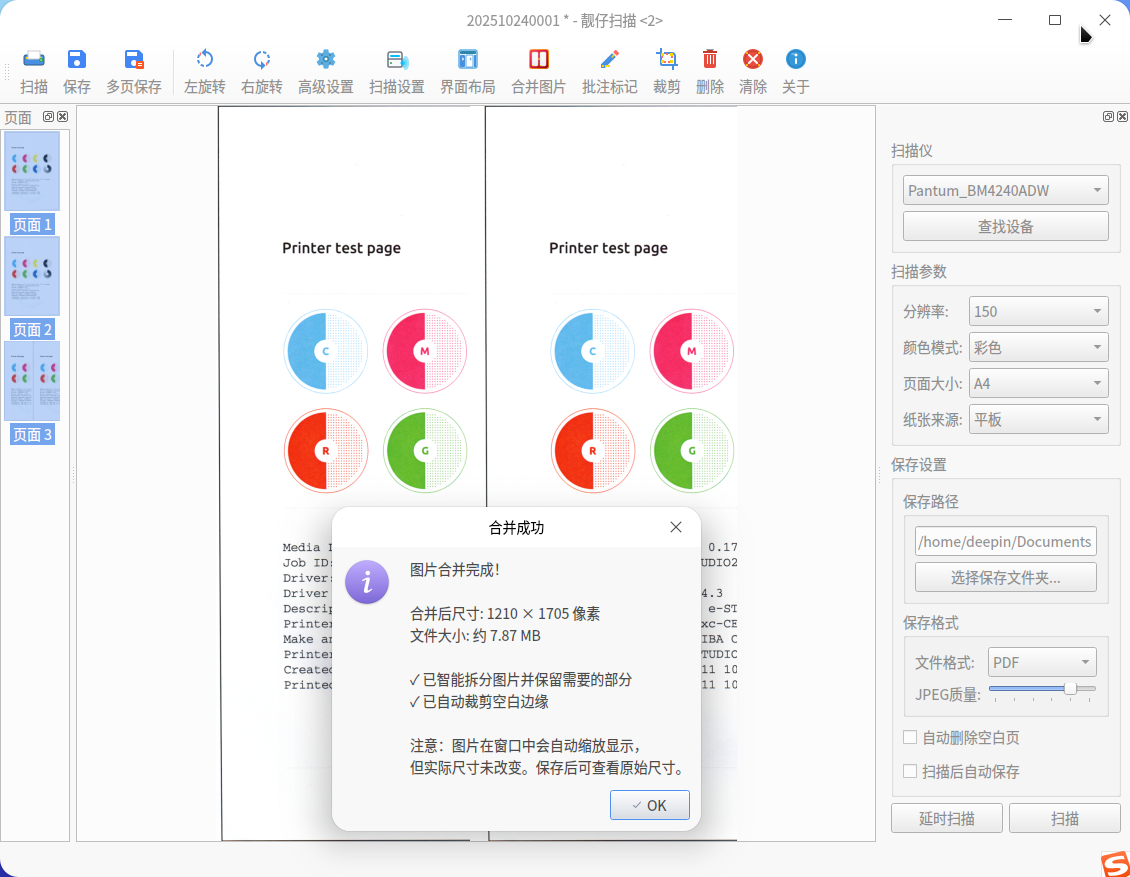Select the 合并图片 merge images tool

click(x=538, y=71)
